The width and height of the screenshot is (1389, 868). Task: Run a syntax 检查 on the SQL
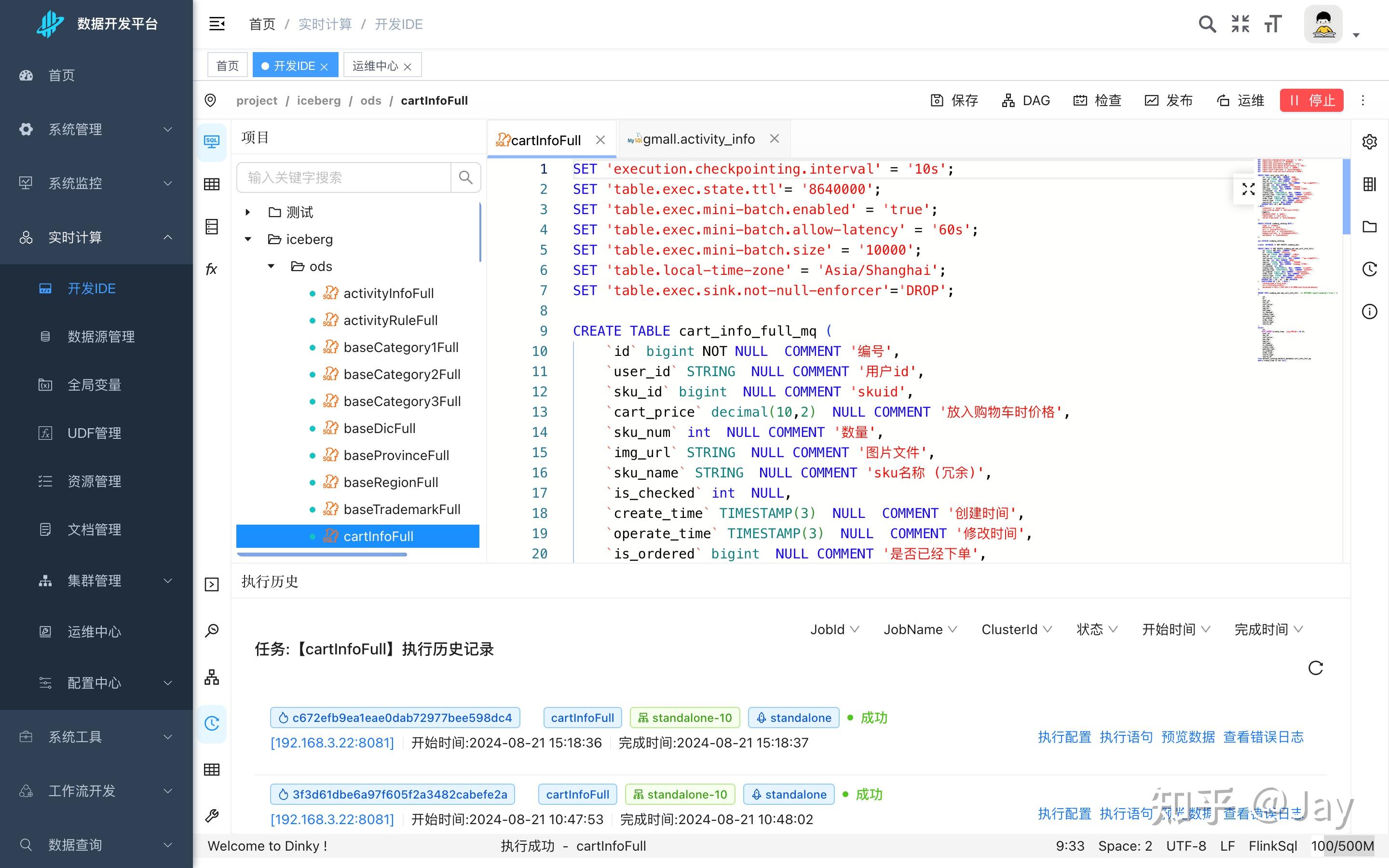(x=1097, y=100)
